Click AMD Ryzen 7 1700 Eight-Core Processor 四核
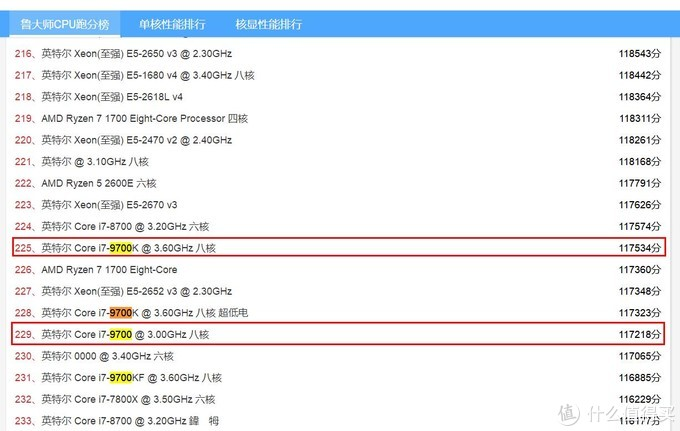680x431 pixels. [x=144, y=118]
